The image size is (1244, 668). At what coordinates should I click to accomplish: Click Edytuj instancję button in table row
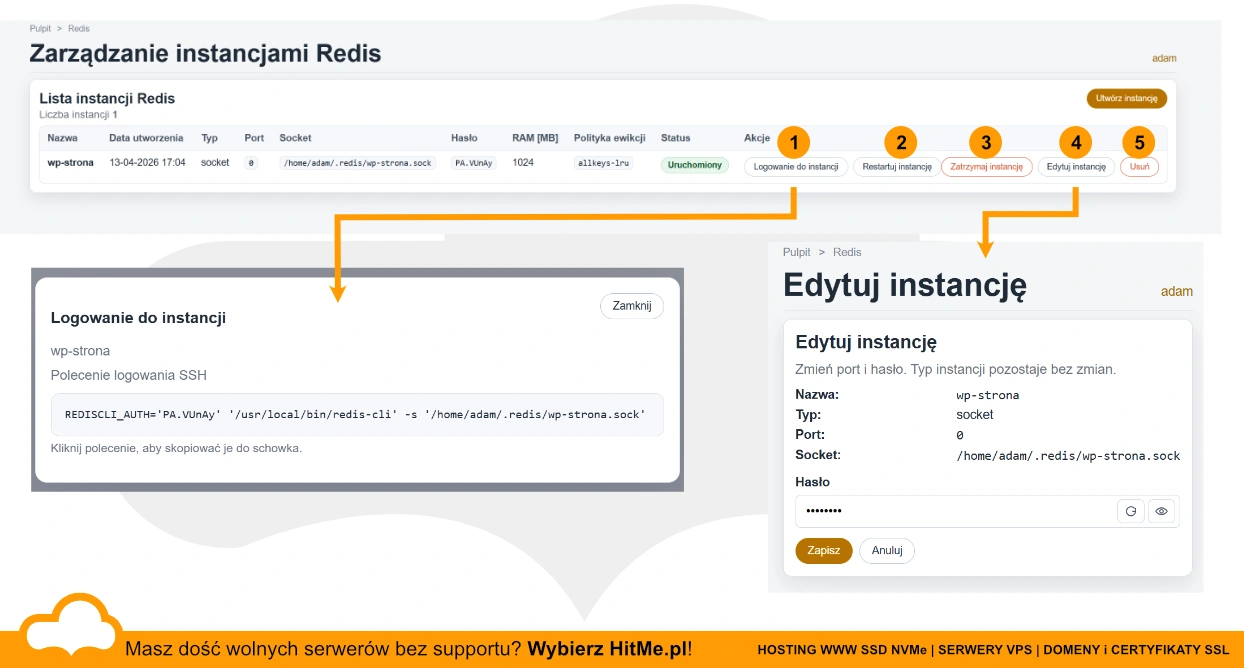(1075, 167)
